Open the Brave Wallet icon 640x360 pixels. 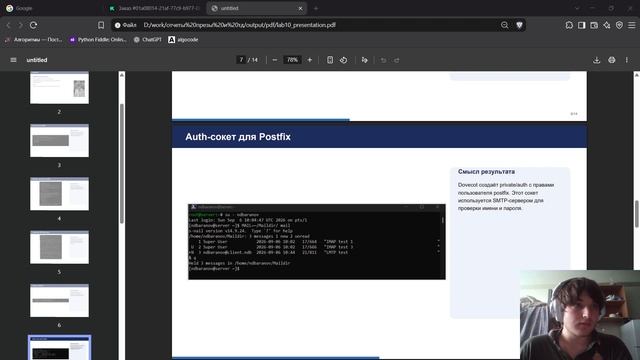594,25
